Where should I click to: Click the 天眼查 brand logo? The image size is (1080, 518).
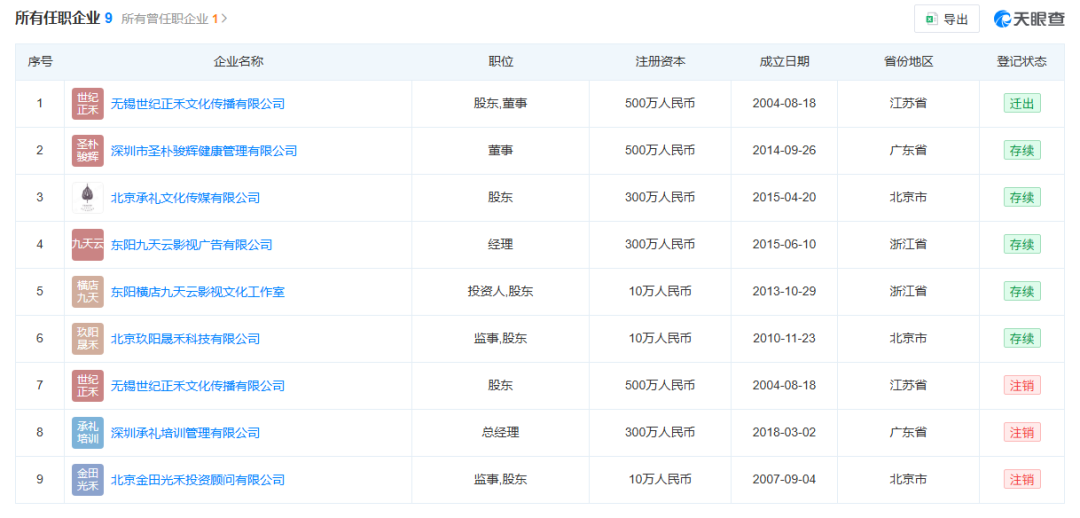point(1029,19)
